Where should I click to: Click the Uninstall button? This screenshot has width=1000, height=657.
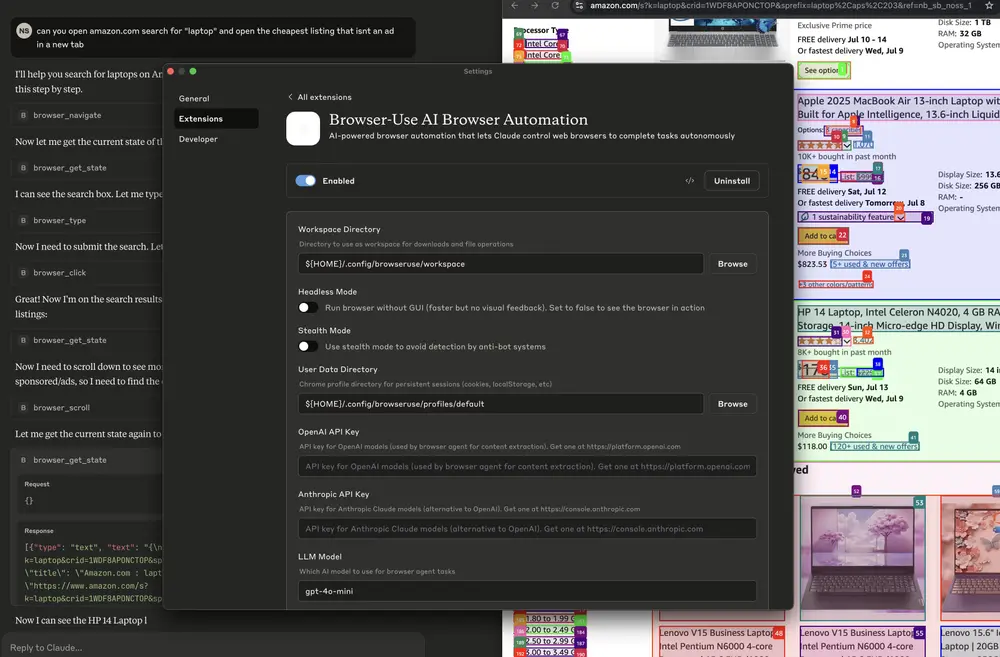(731, 181)
